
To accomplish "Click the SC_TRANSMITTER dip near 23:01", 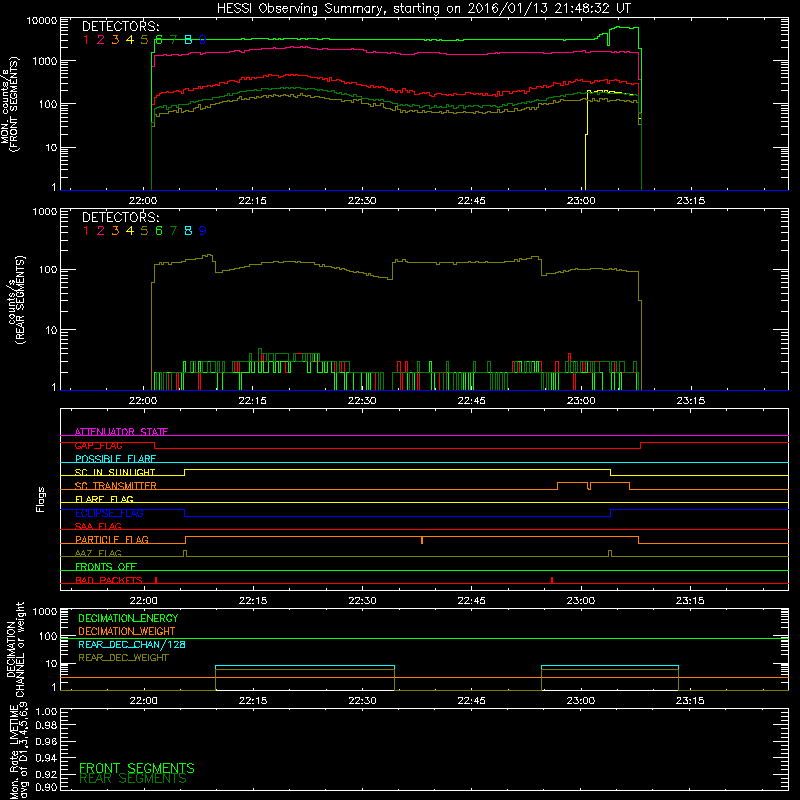I will [x=589, y=486].
